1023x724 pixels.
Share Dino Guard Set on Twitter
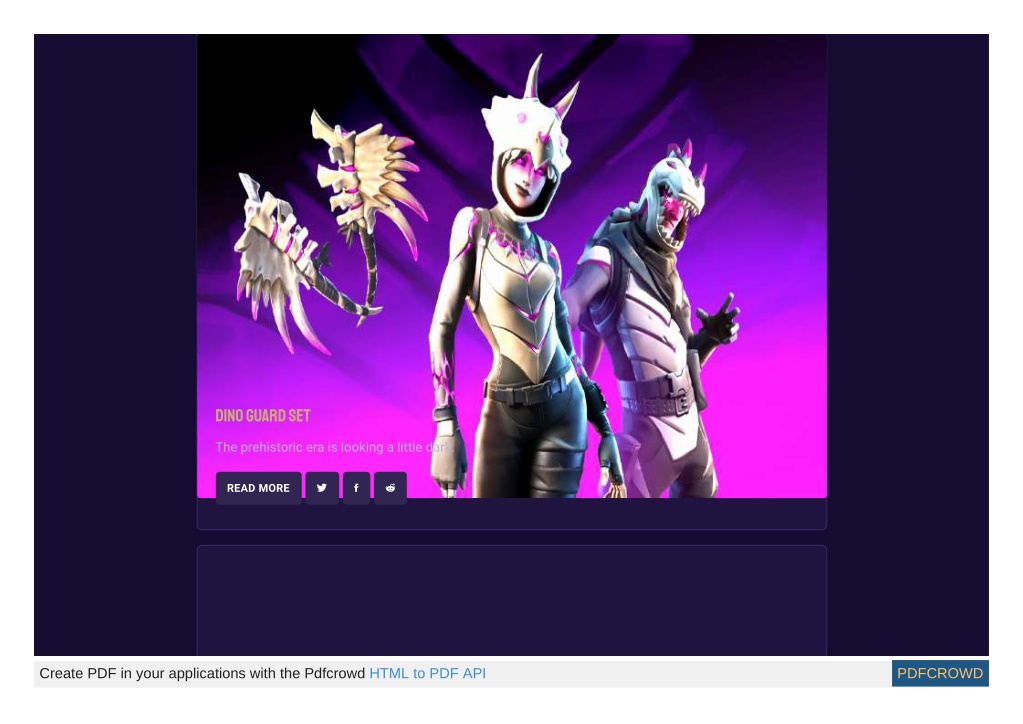322,488
